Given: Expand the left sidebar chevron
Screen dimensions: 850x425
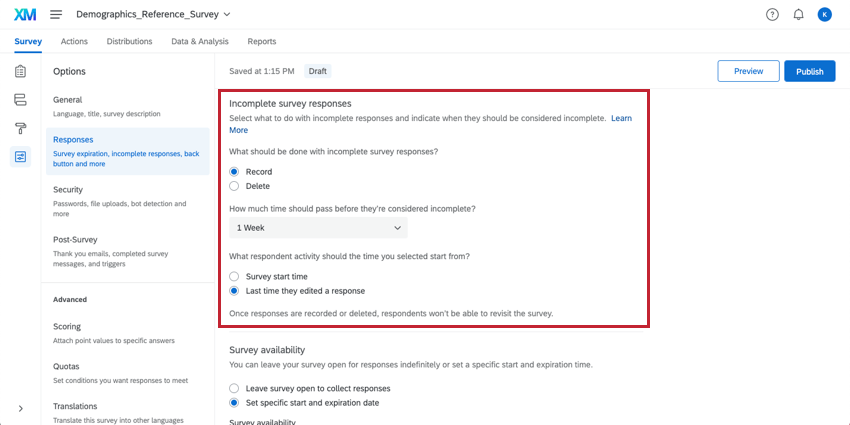Looking at the screenshot, I should pos(20,408).
